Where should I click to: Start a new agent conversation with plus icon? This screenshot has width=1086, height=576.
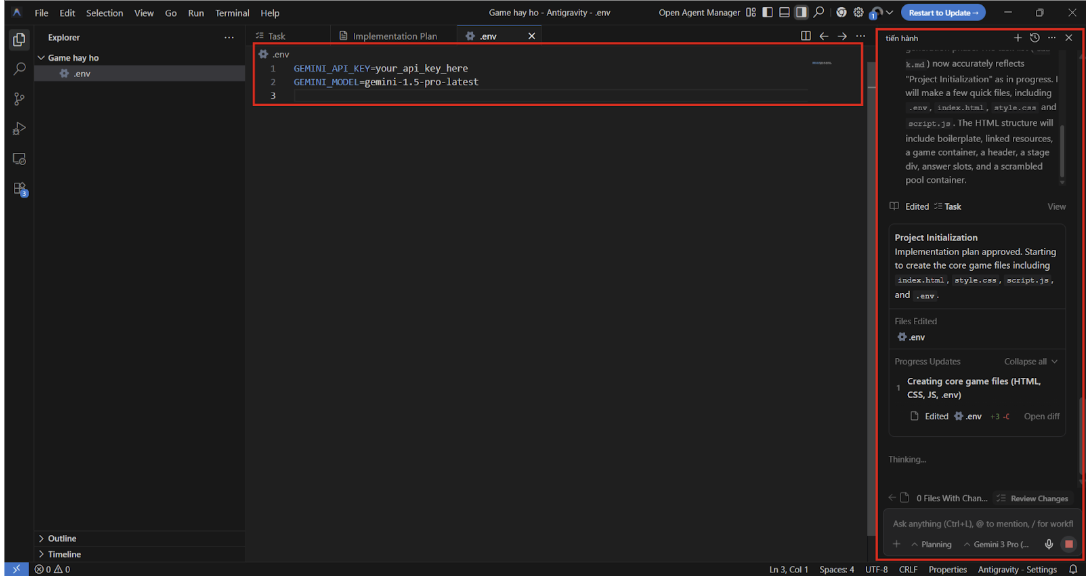click(x=1018, y=37)
